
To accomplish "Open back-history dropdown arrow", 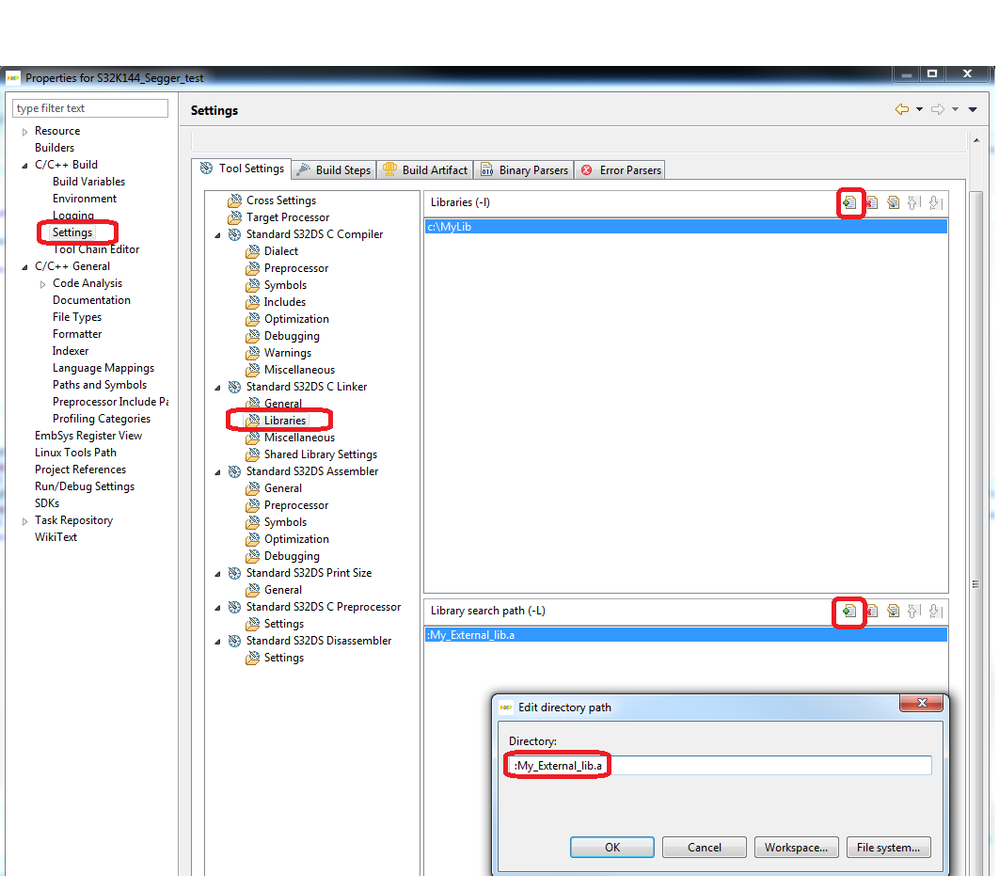I will pyautogui.click(x=919, y=110).
